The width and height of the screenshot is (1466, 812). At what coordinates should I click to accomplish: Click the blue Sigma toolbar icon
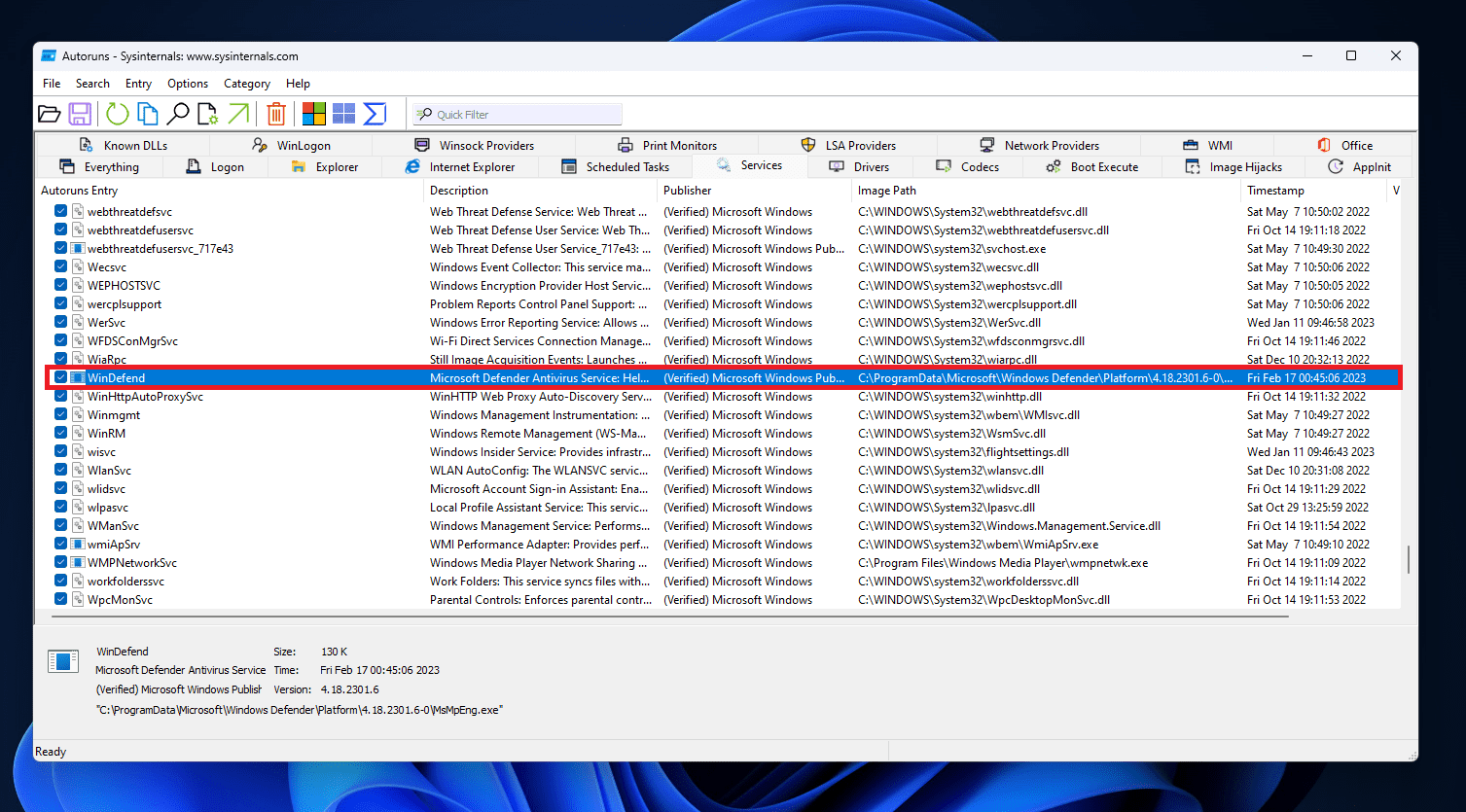[x=375, y=115]
